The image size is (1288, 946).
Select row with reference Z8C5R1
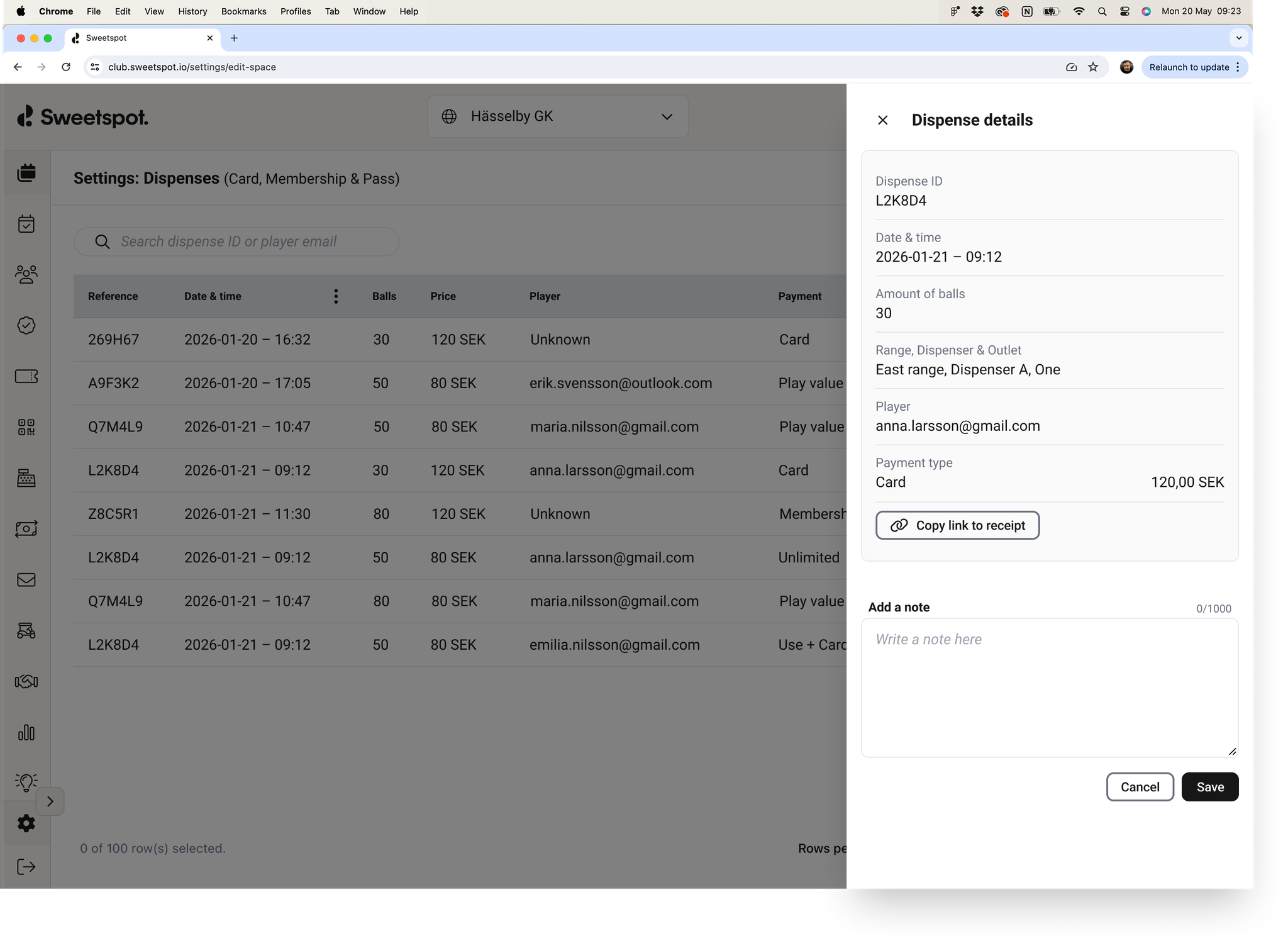[x=460, y=514]
